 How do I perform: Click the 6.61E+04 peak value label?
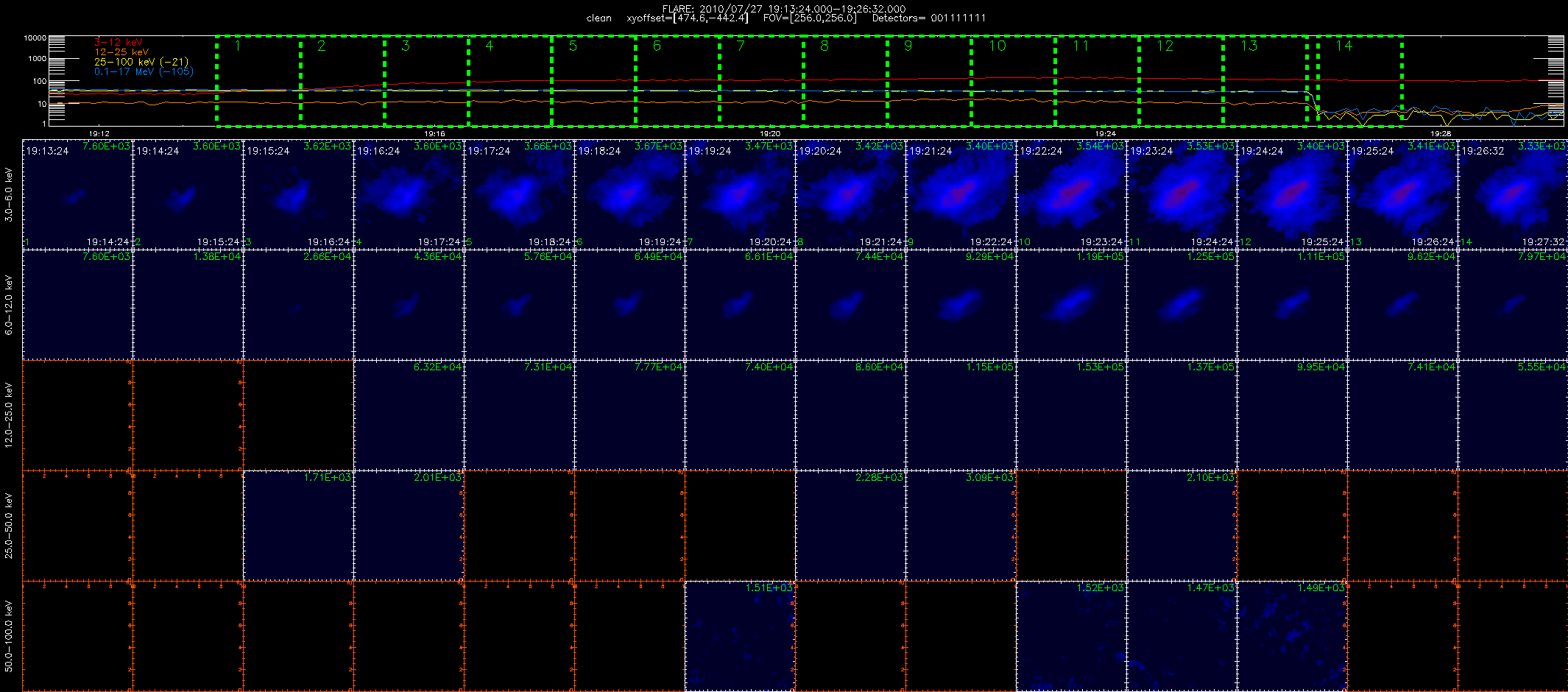click(x=769, y=257)
